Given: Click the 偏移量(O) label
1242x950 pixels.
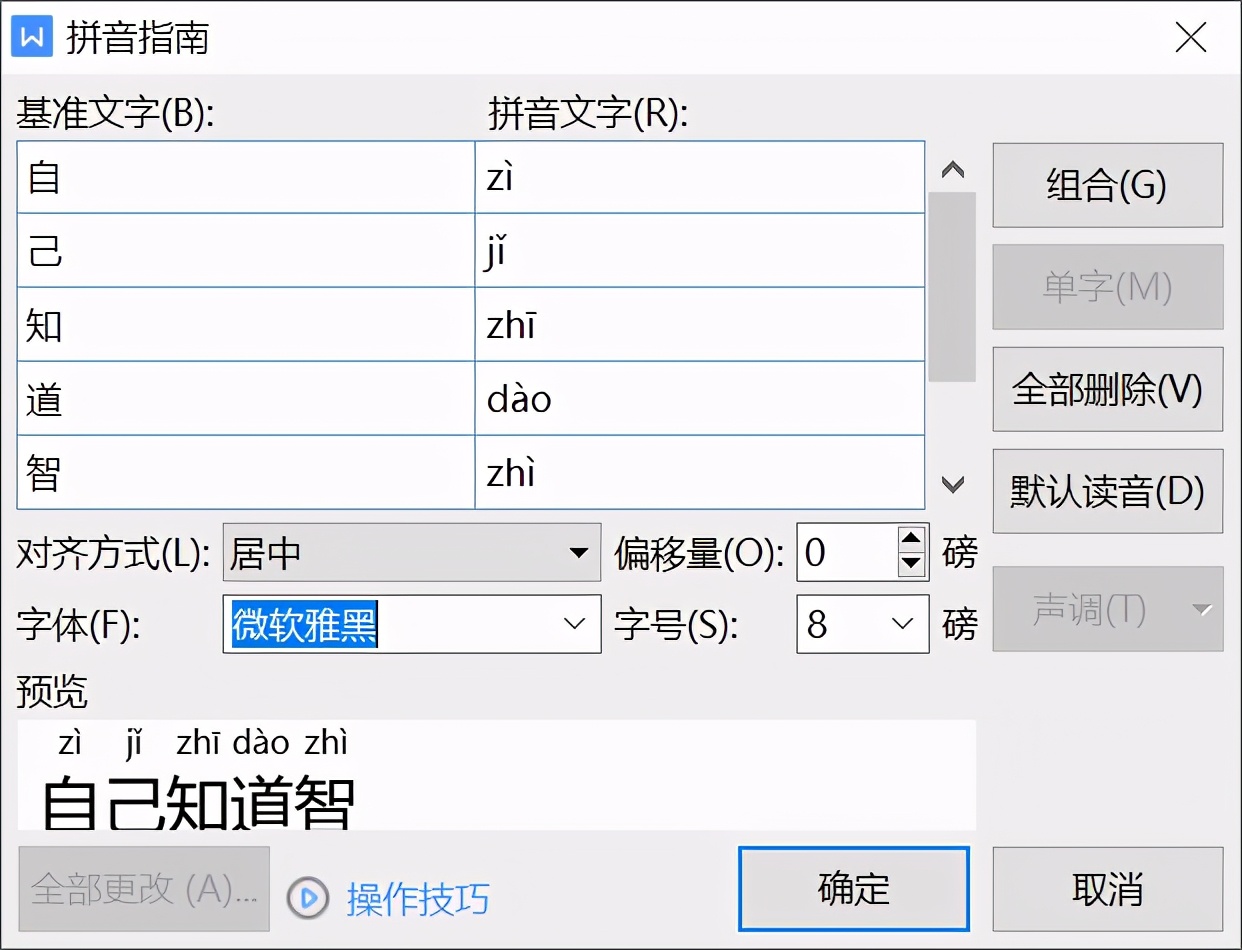Looking at the screenshot, I should 699,553.
